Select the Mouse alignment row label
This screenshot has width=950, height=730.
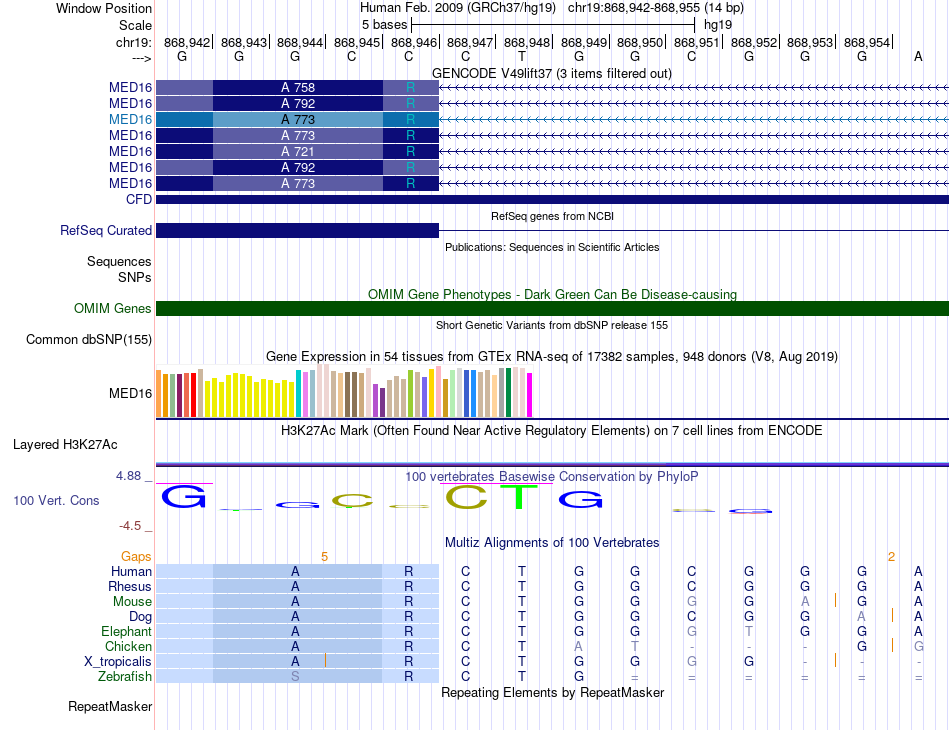(132, 602)
